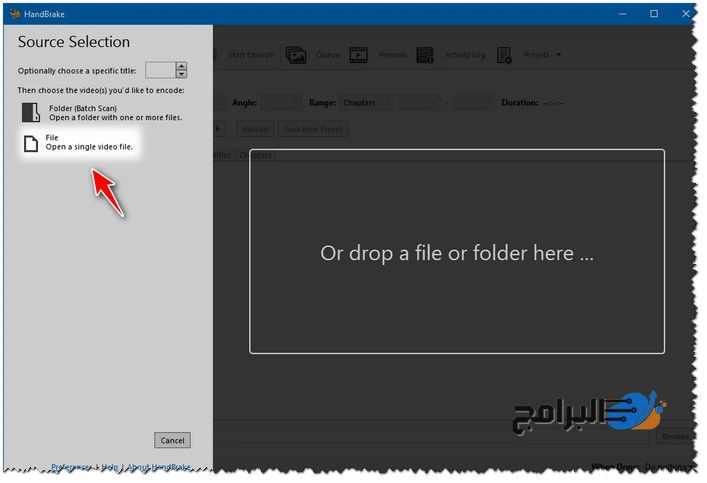Screen dimensions: 707x483
Task: Expand the Presets dropdown arrow
Action: tap(558, 55)
